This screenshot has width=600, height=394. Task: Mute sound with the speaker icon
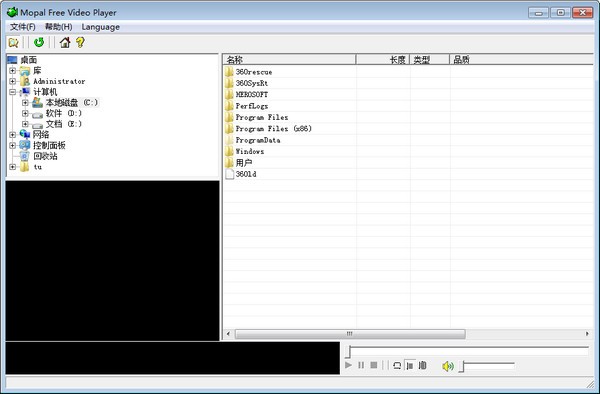[x=448, y=366]
